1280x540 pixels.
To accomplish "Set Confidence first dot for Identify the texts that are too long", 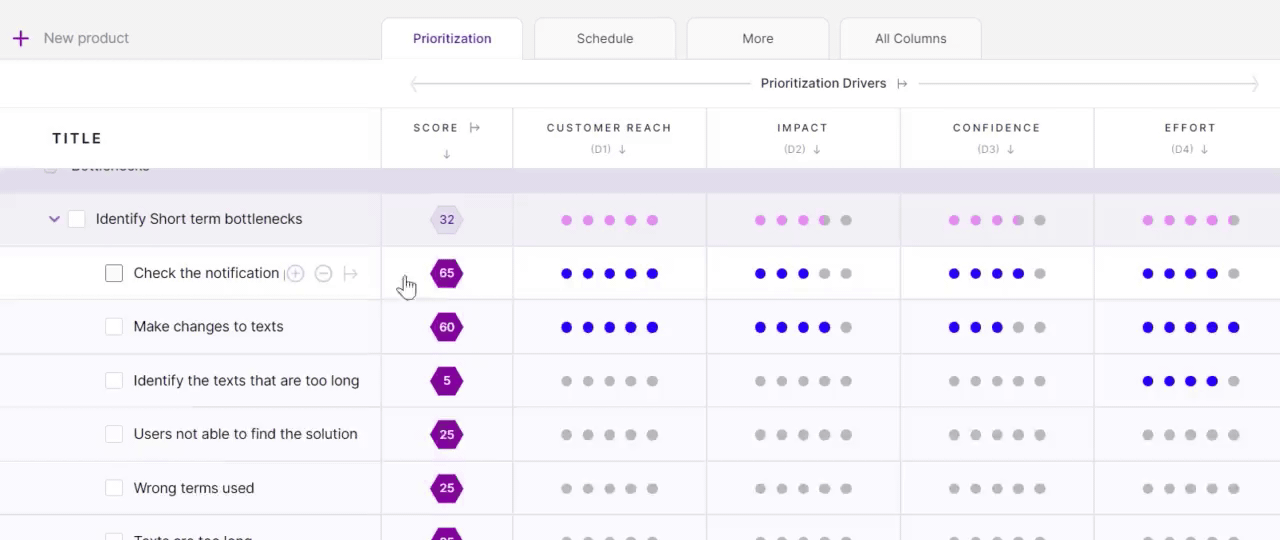I will click(x=954, y=381).
